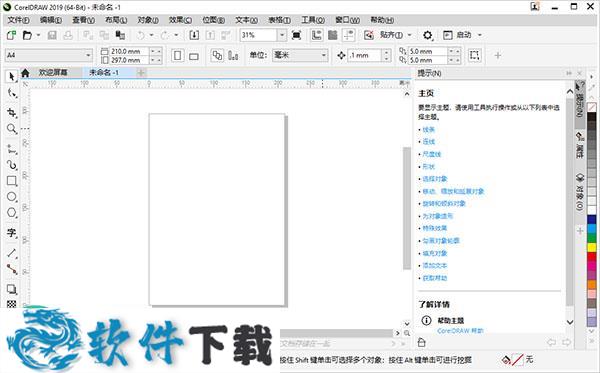Viewport: 600px width, 373px height.
Task: Open Options via the gear icon
Action: pos(427,35)
